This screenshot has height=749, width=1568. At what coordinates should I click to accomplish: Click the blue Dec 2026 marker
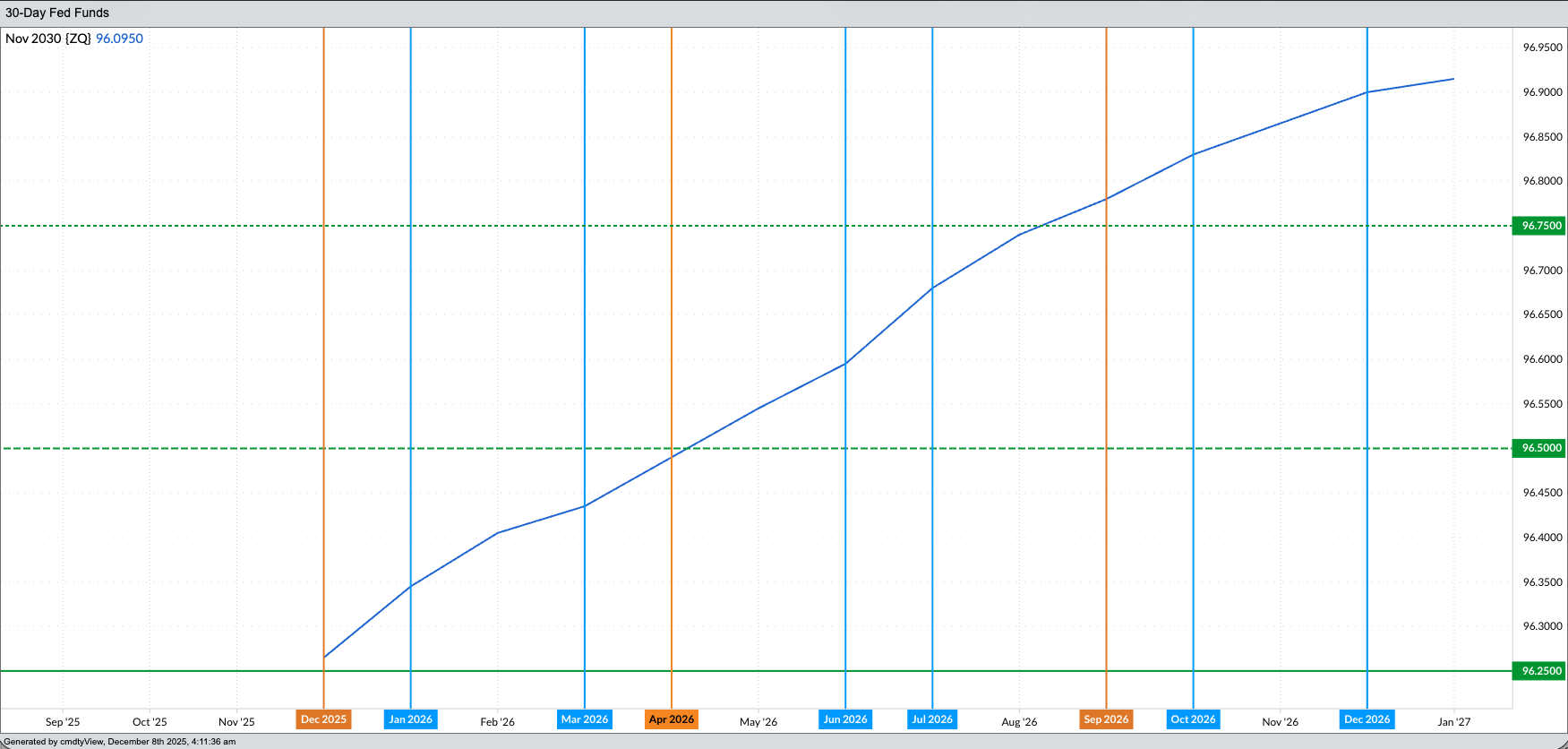(1367, 719)
